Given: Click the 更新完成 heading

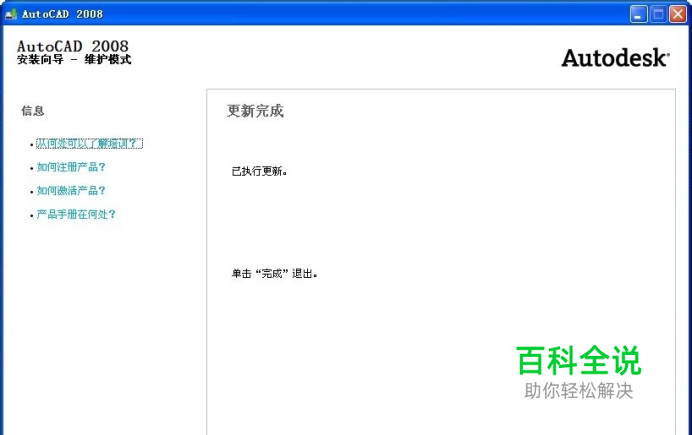Looking at the screenshot, I should click(255, 111).
